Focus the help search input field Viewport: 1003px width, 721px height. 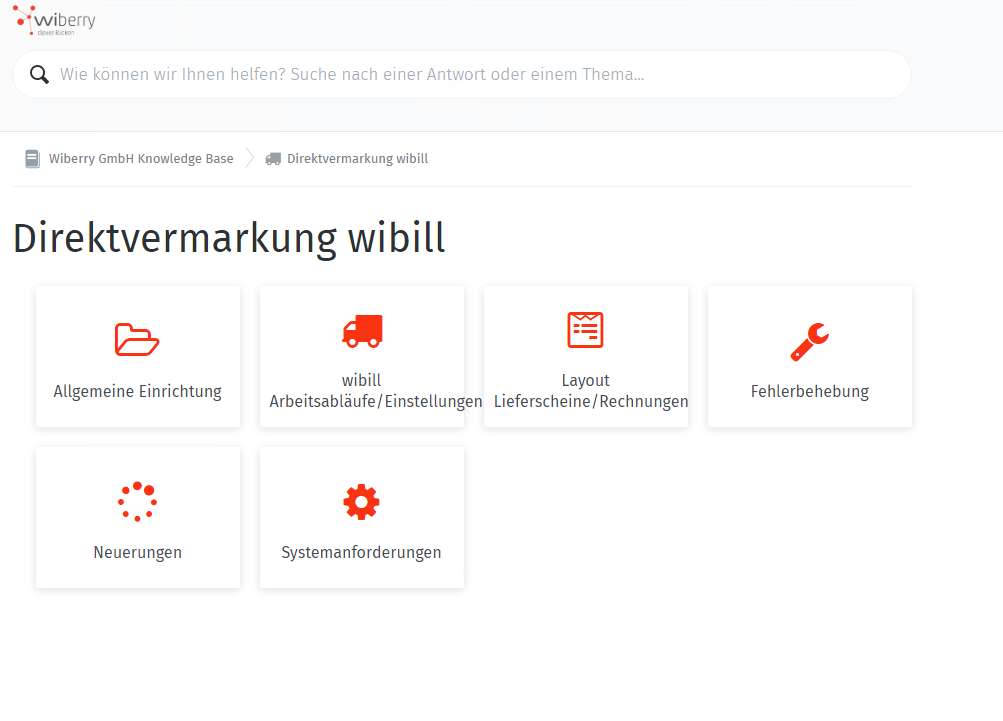point(462,74)
